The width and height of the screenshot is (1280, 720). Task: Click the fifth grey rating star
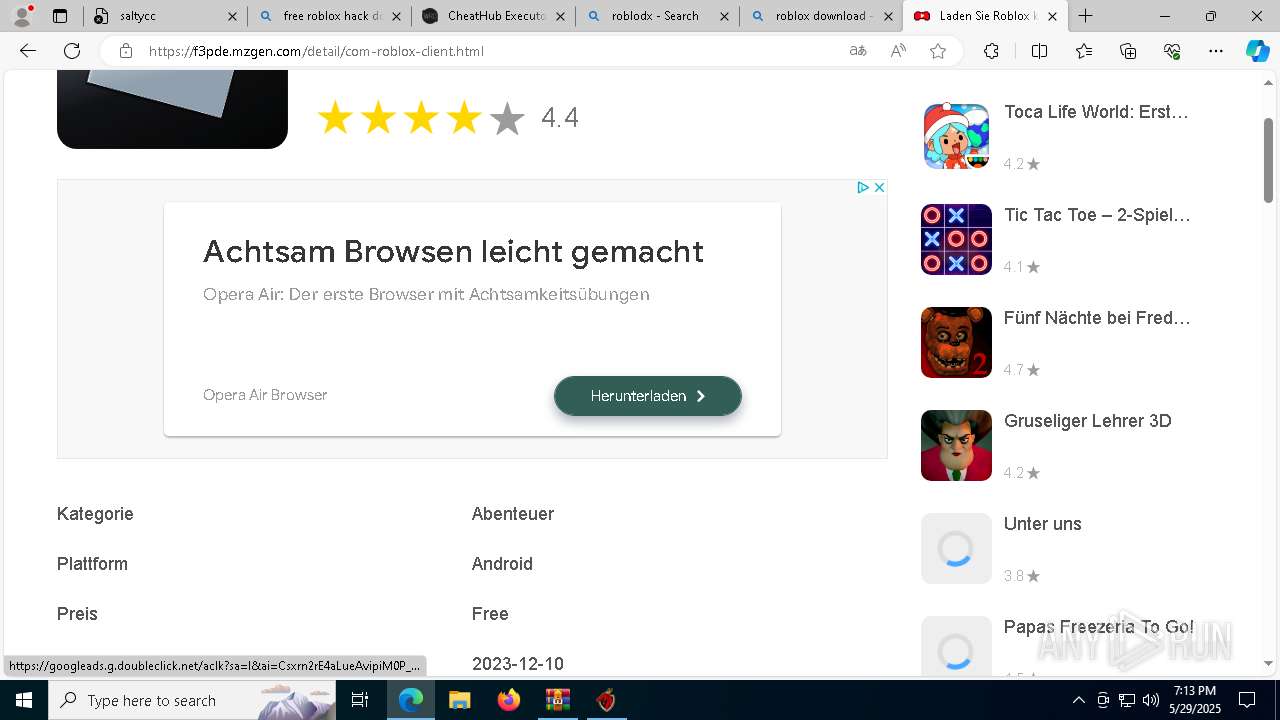point(507,118)
